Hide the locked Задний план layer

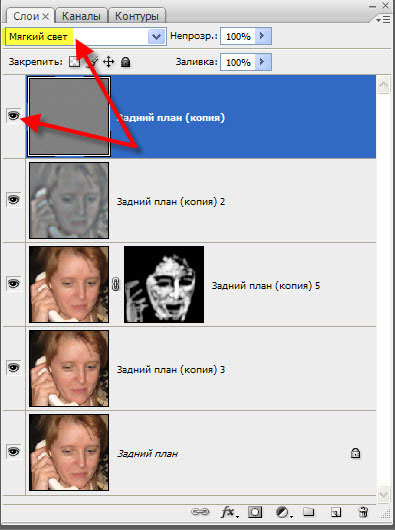[x=14, y=452]
